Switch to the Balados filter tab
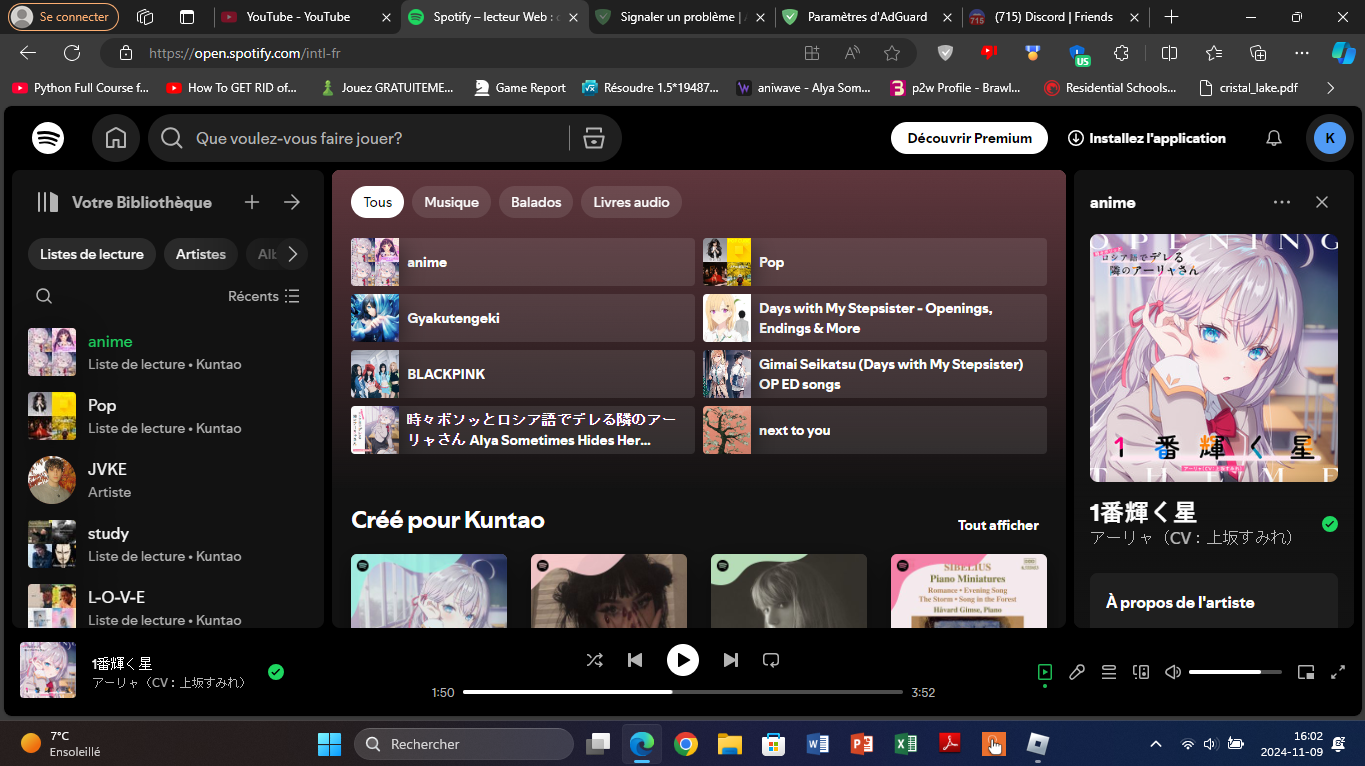This screenshot has width=1365, height=766. pos(535,201)
